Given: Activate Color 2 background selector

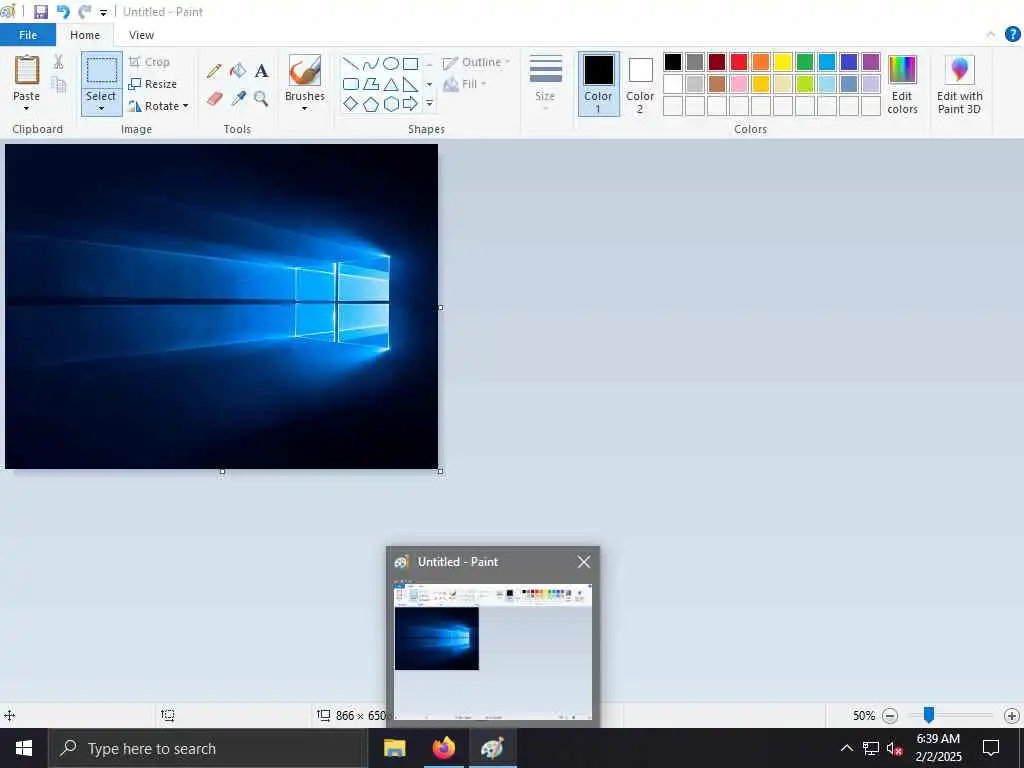Looking at the screenshot, I should coord(640,84).
